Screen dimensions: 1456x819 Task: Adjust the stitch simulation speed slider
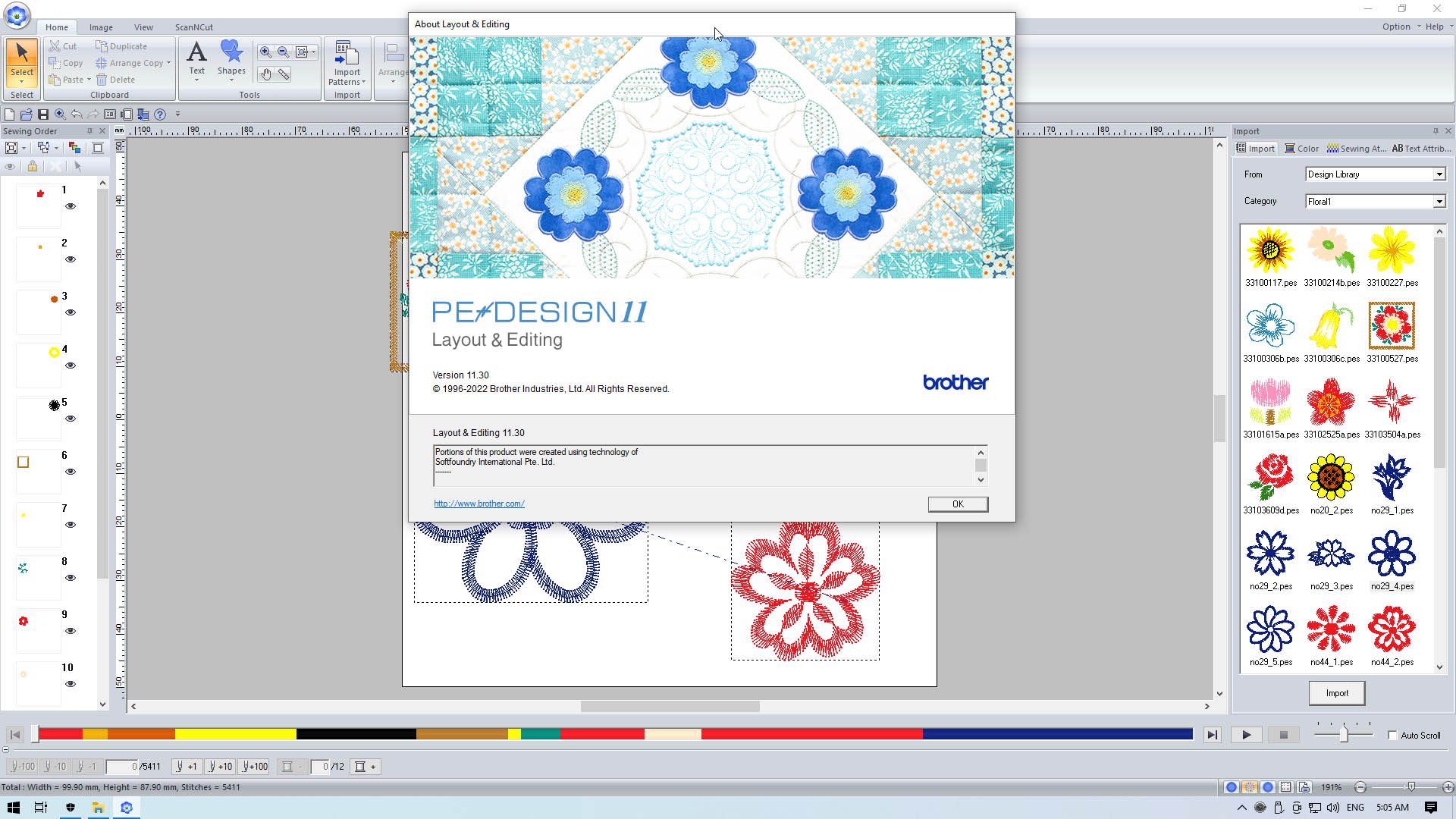coord(1344,734)
